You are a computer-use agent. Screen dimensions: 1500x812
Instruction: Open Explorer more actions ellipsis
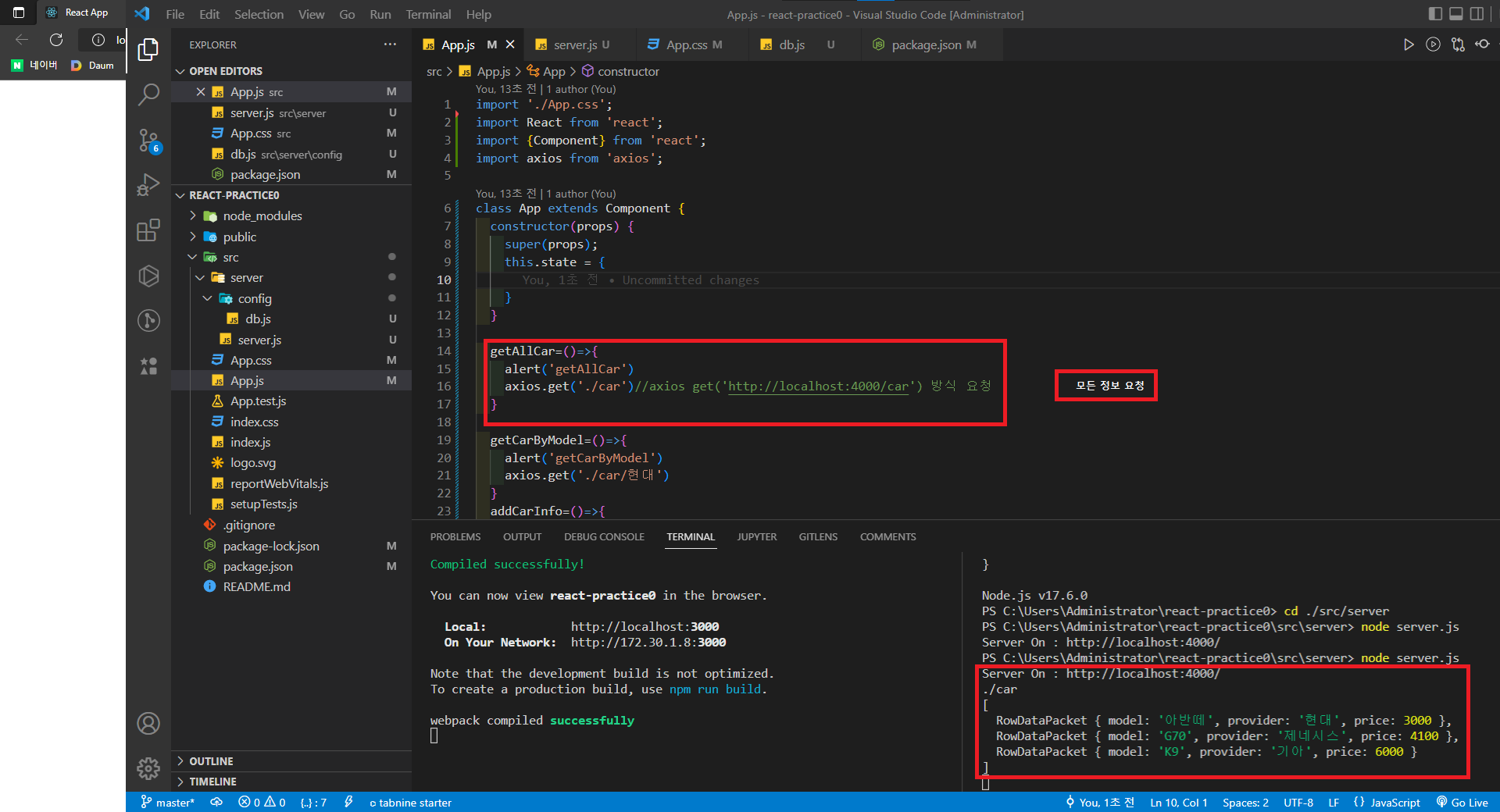[390, 45]
